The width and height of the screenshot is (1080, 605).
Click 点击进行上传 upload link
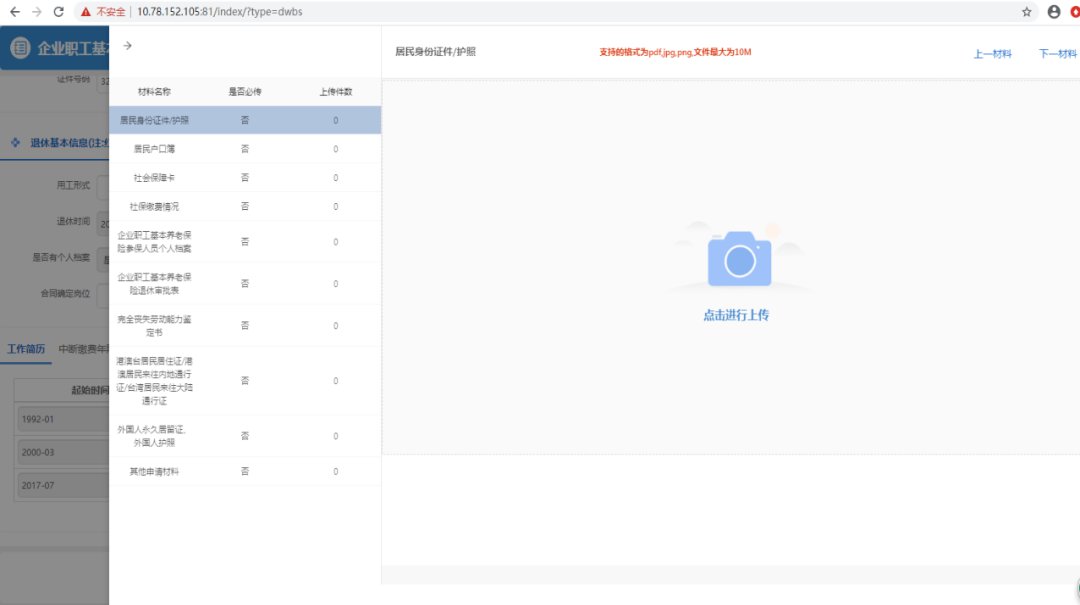(736, 315)
